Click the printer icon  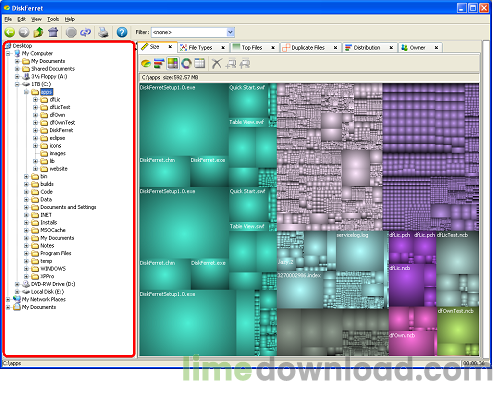[103, 32]
